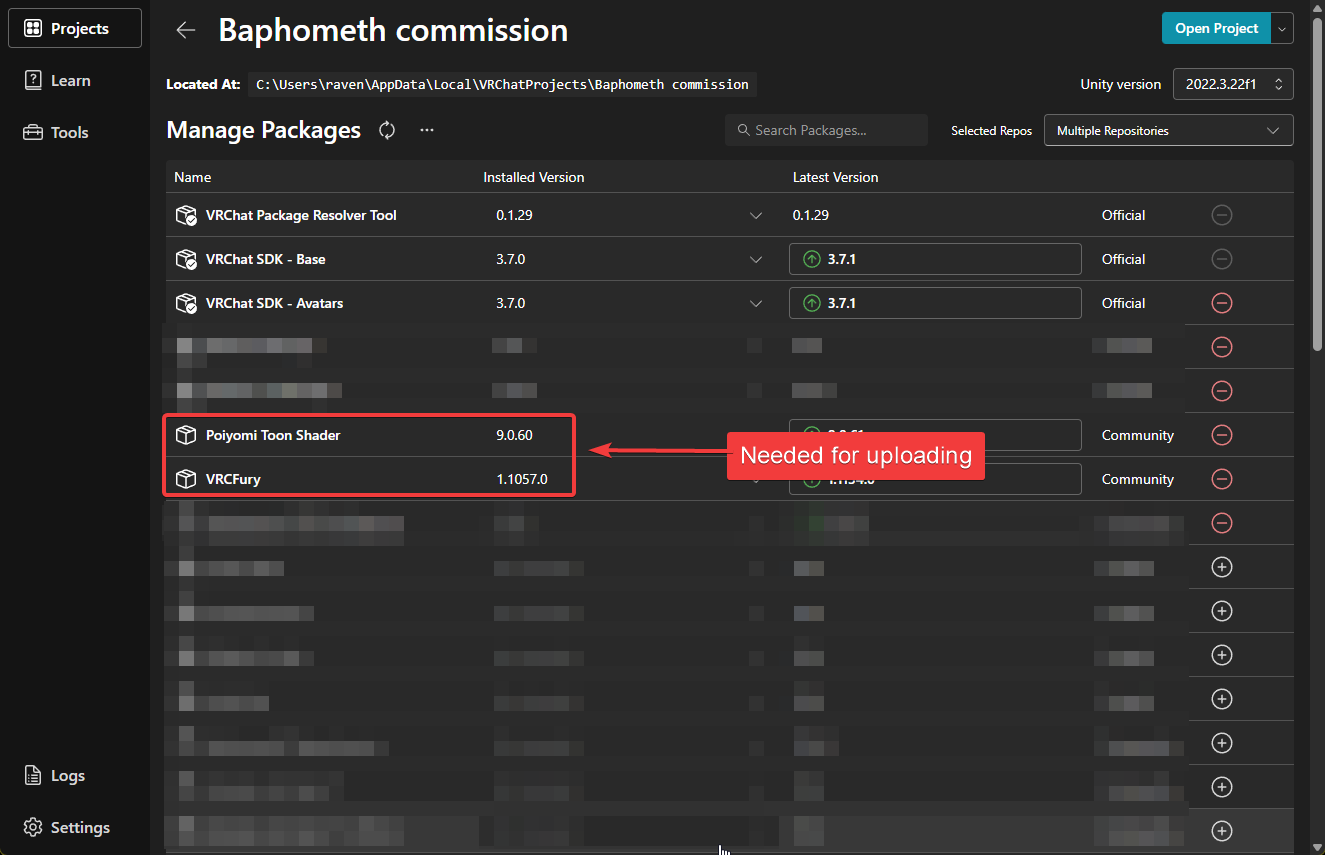The height and width of the screenshot is (855, 1325).
Task: Click the VRChat SDK - Avatars package icon
Action: pos(186,303)
